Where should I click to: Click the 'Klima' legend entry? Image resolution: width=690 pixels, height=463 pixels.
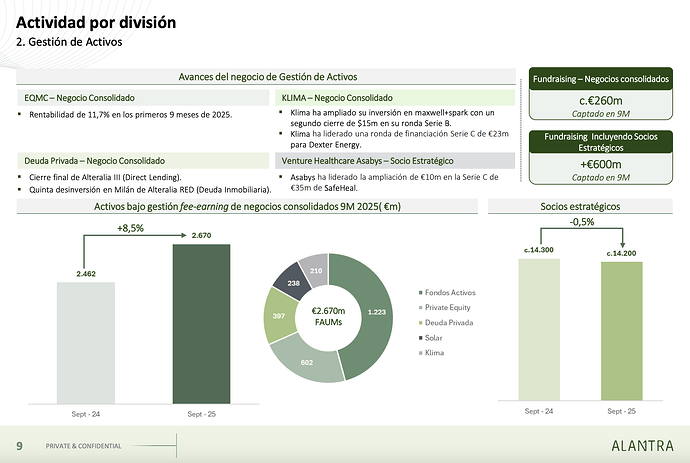pos(431,353)
